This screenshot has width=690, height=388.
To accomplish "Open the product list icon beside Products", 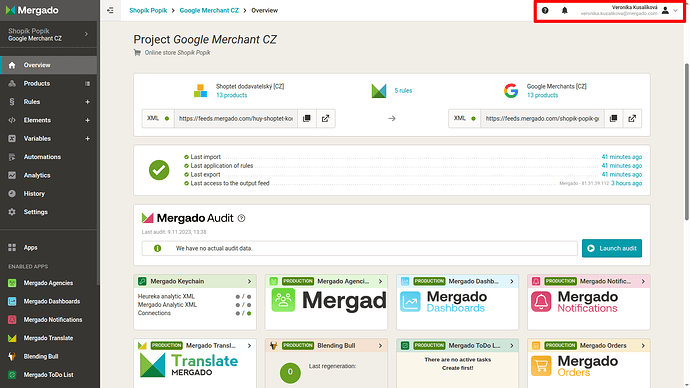I will click(x=87, y=84).
